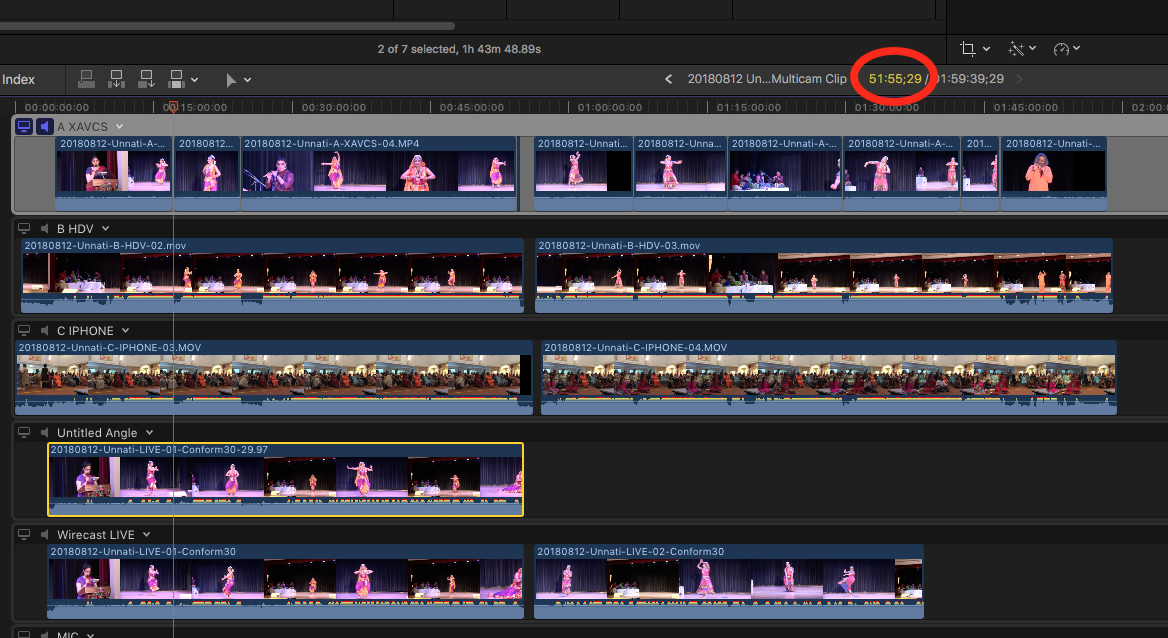Click the Overwrite clip edit icon
The width and height of the screenshot is (1168, 638).
tap(176, 79)
